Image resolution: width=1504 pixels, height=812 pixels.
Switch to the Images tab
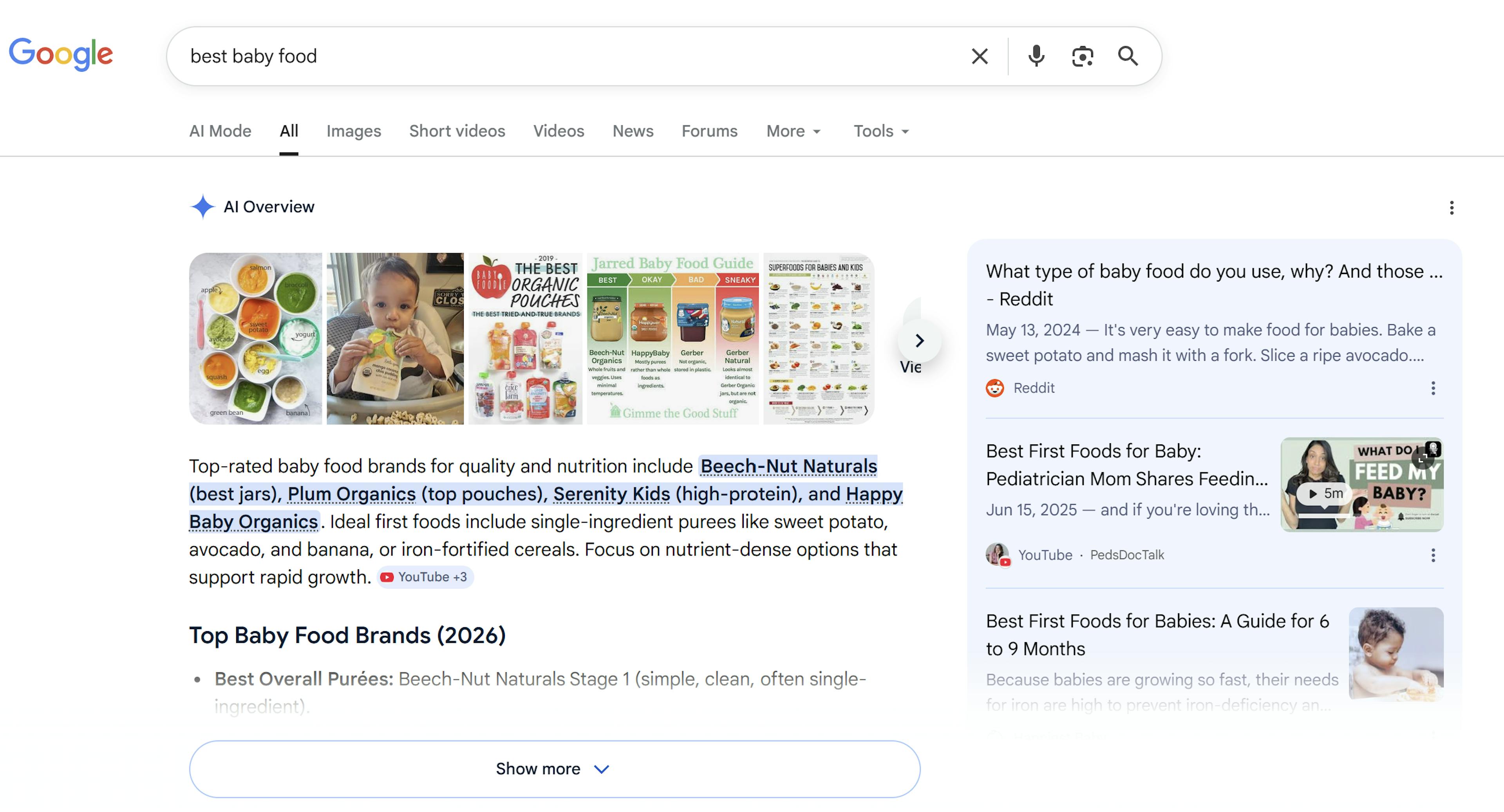[353, 131]
